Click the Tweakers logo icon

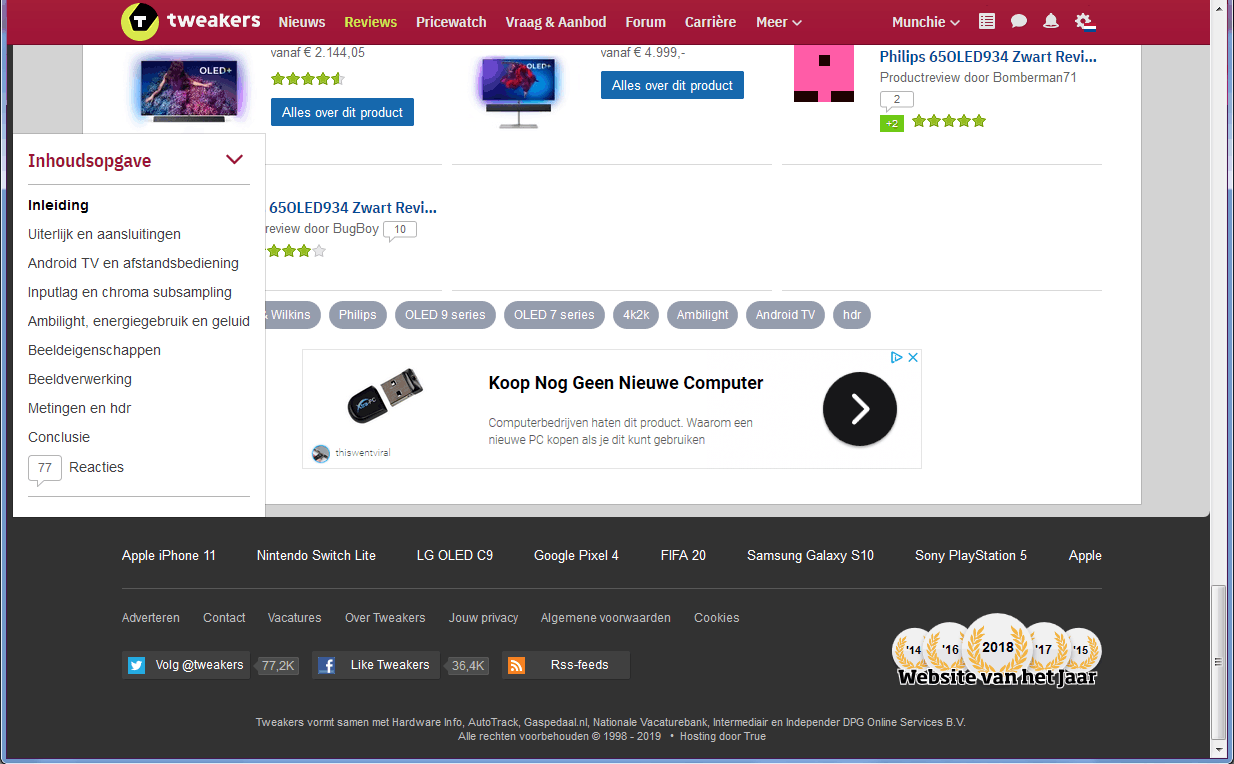140,21
